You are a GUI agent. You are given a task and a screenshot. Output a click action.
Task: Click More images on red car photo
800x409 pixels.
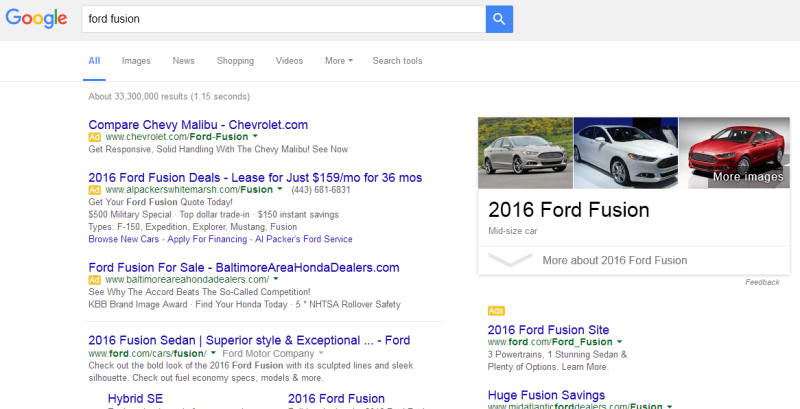pyautogui.click(x=746, y=177)
